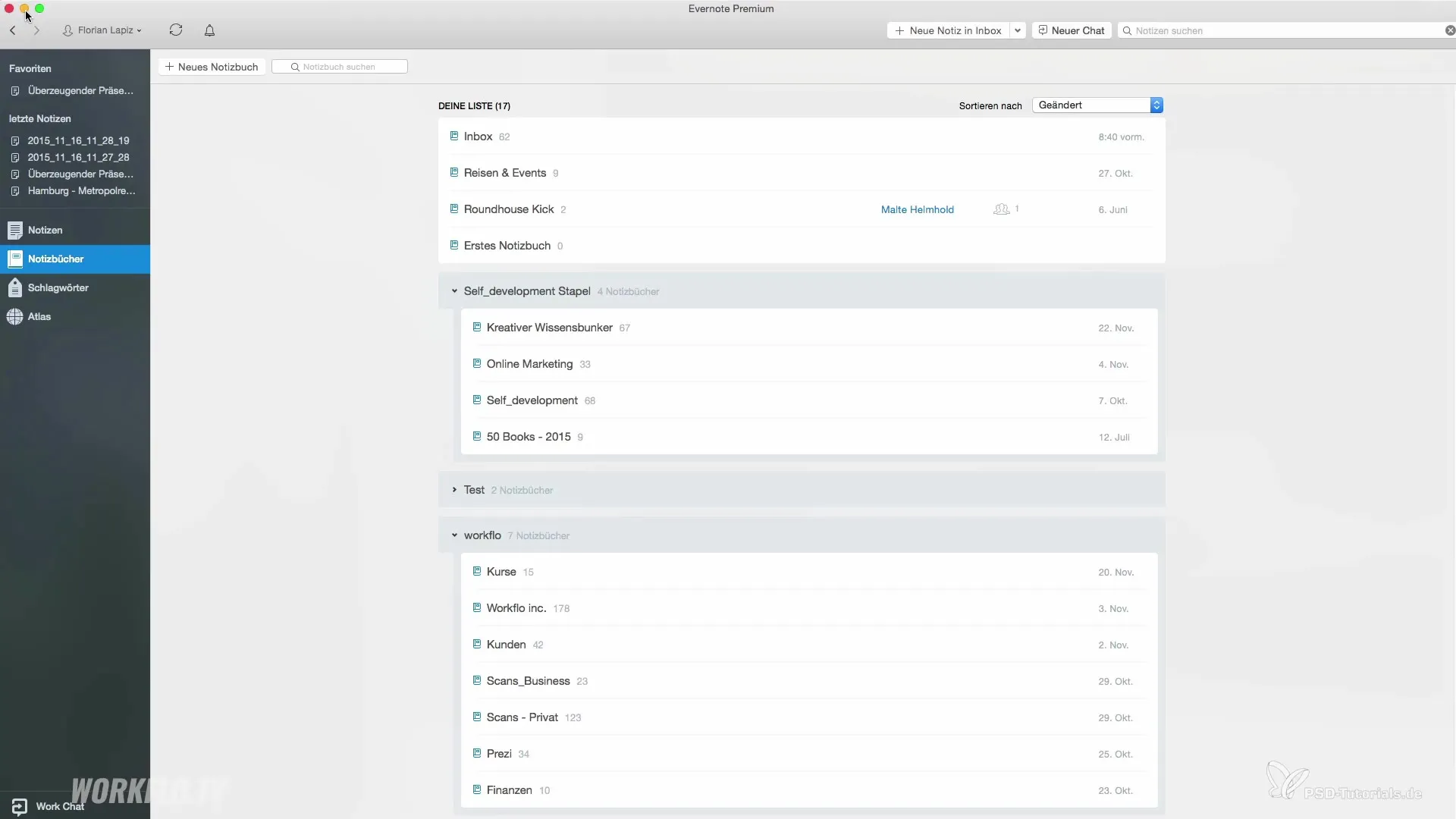Open notifications bell icon
The width and height of the screenshot is (1456, 819).
210,30
